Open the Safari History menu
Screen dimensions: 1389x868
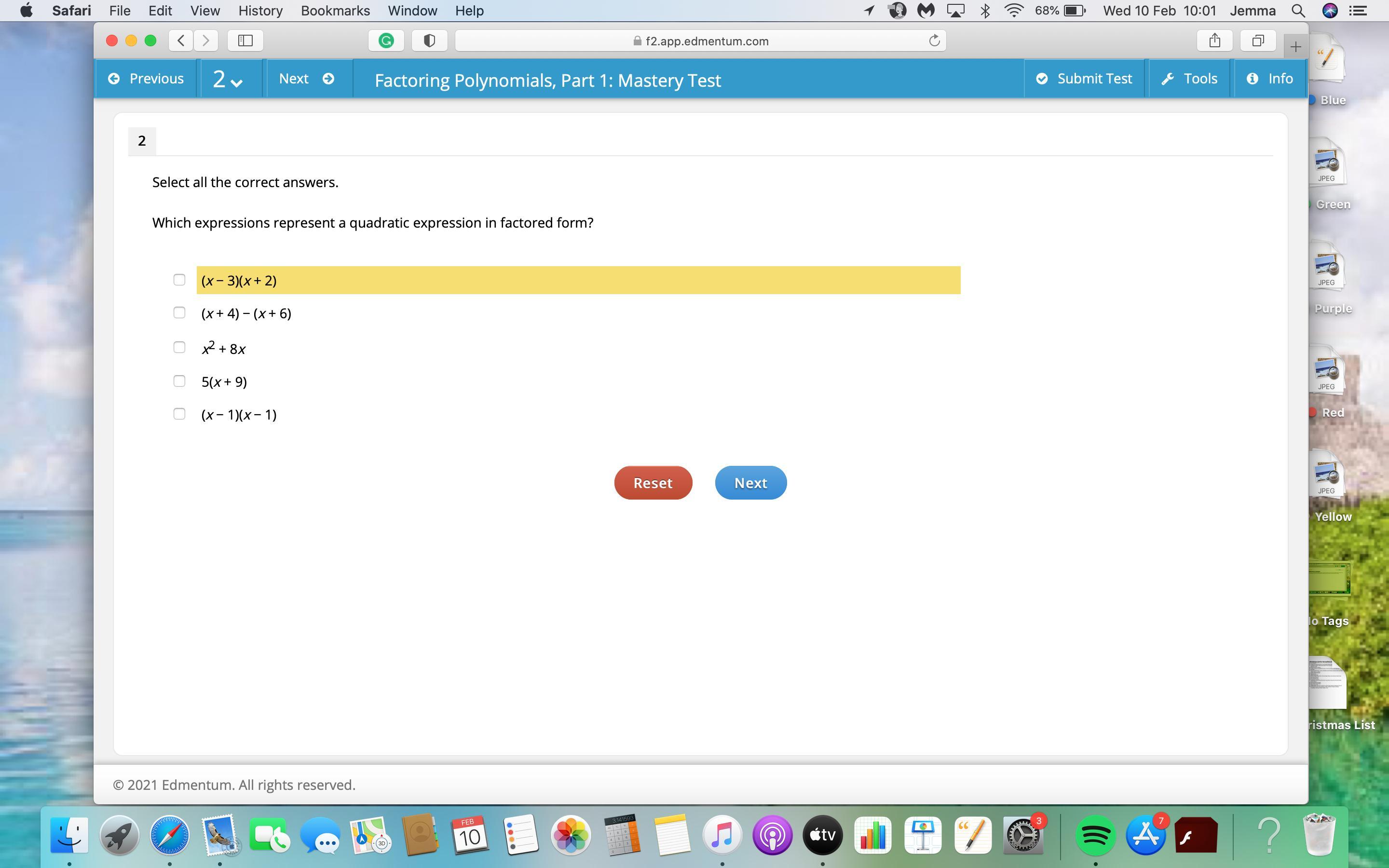point(260,11)
